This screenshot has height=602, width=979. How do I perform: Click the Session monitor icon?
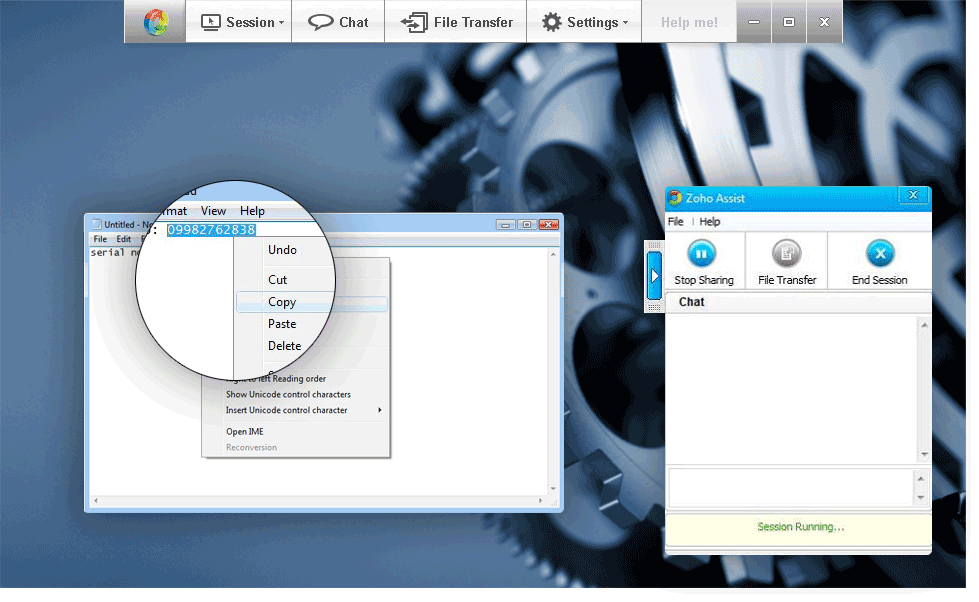(210, 22)
